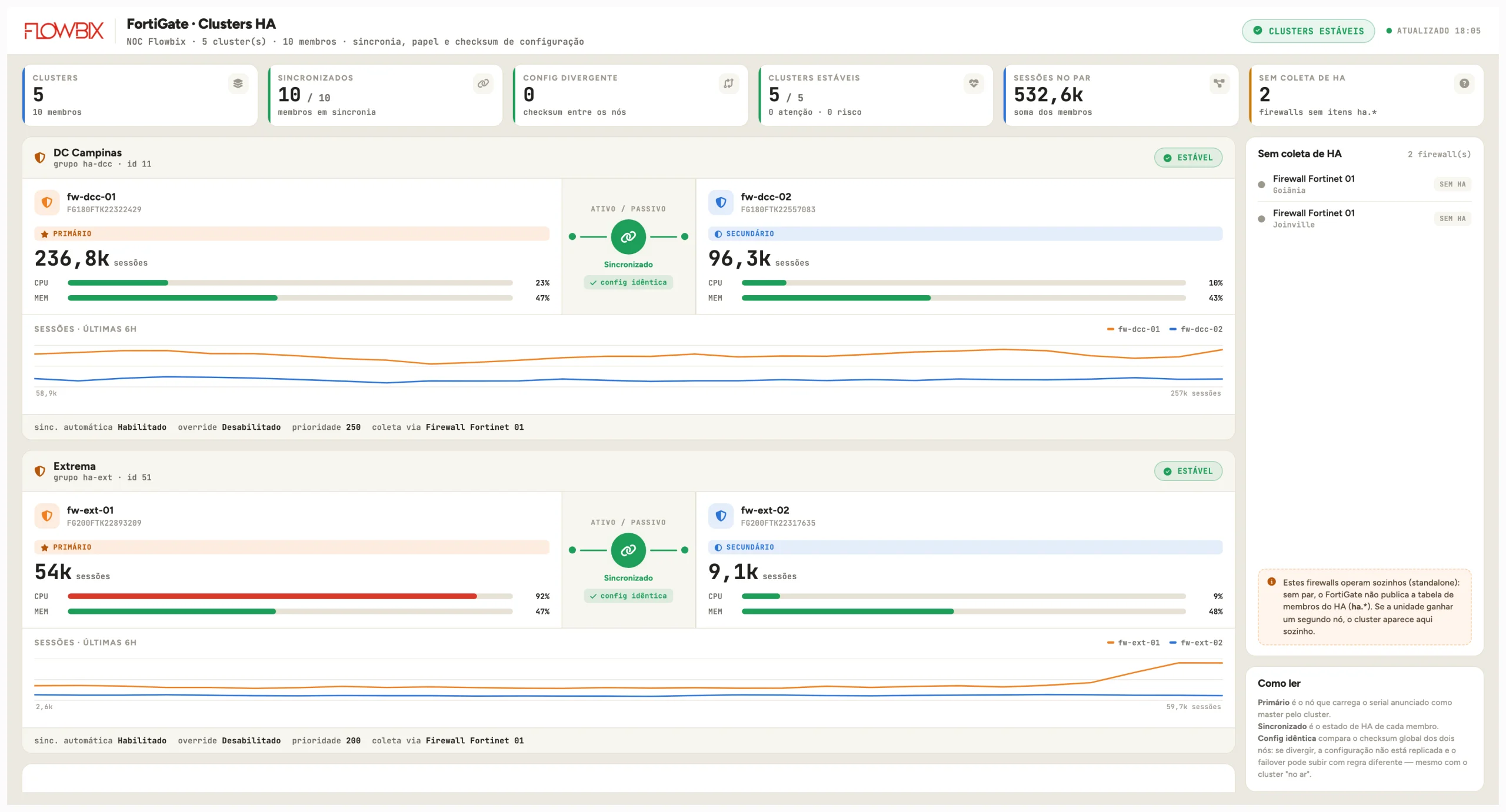Click the half-circle icon in fw-dcc-02 Secundário badge
This screenshot has height=812, width=1506.
click(x=718, y=234)
